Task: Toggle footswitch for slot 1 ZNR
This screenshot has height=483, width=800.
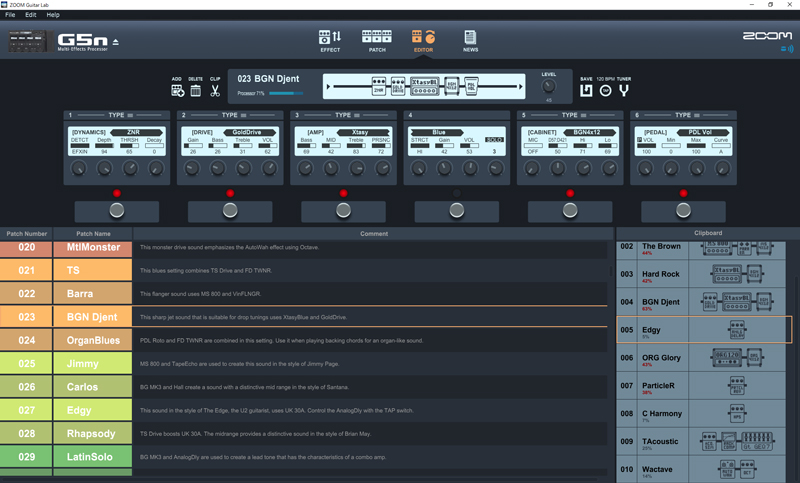Action: point(117,210)
